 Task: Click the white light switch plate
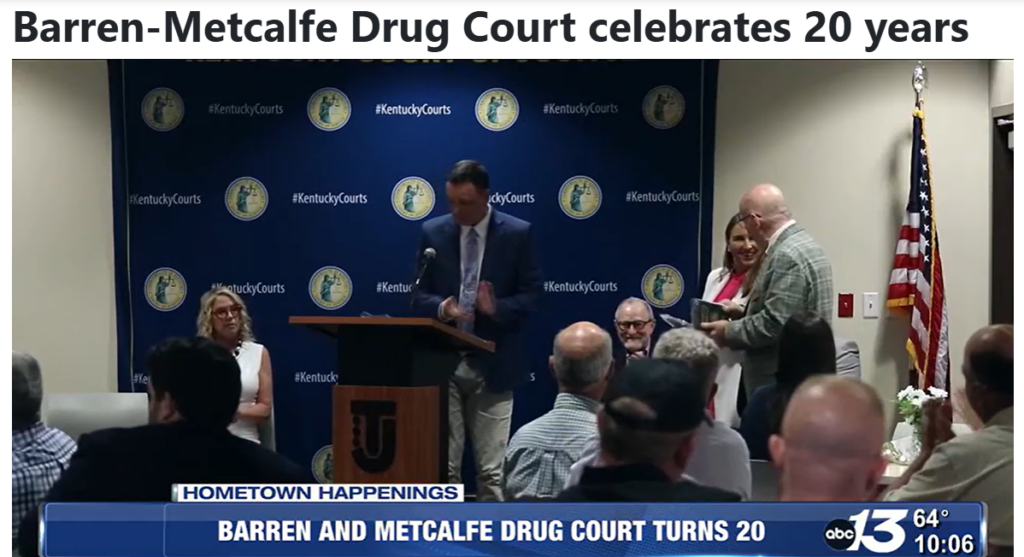tap(871, 304)
